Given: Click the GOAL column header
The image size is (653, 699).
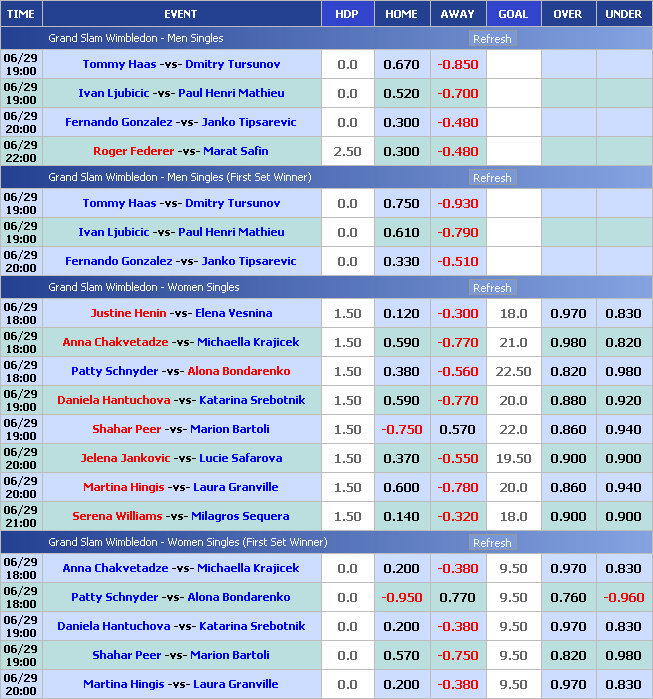Looking at the screenshot, I should click(513, 14).
